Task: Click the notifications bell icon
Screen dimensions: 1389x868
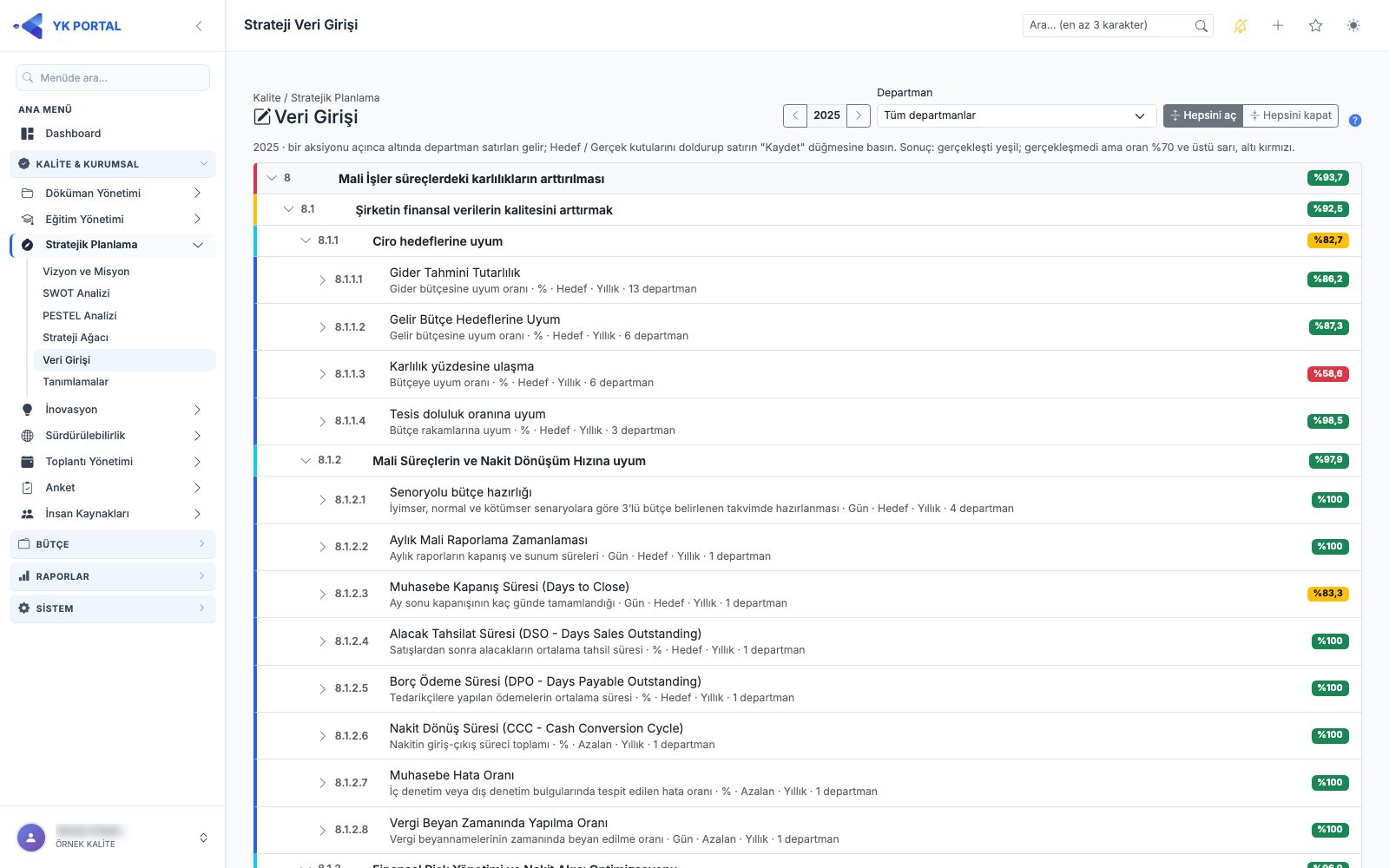Action: coord(1241,26)
